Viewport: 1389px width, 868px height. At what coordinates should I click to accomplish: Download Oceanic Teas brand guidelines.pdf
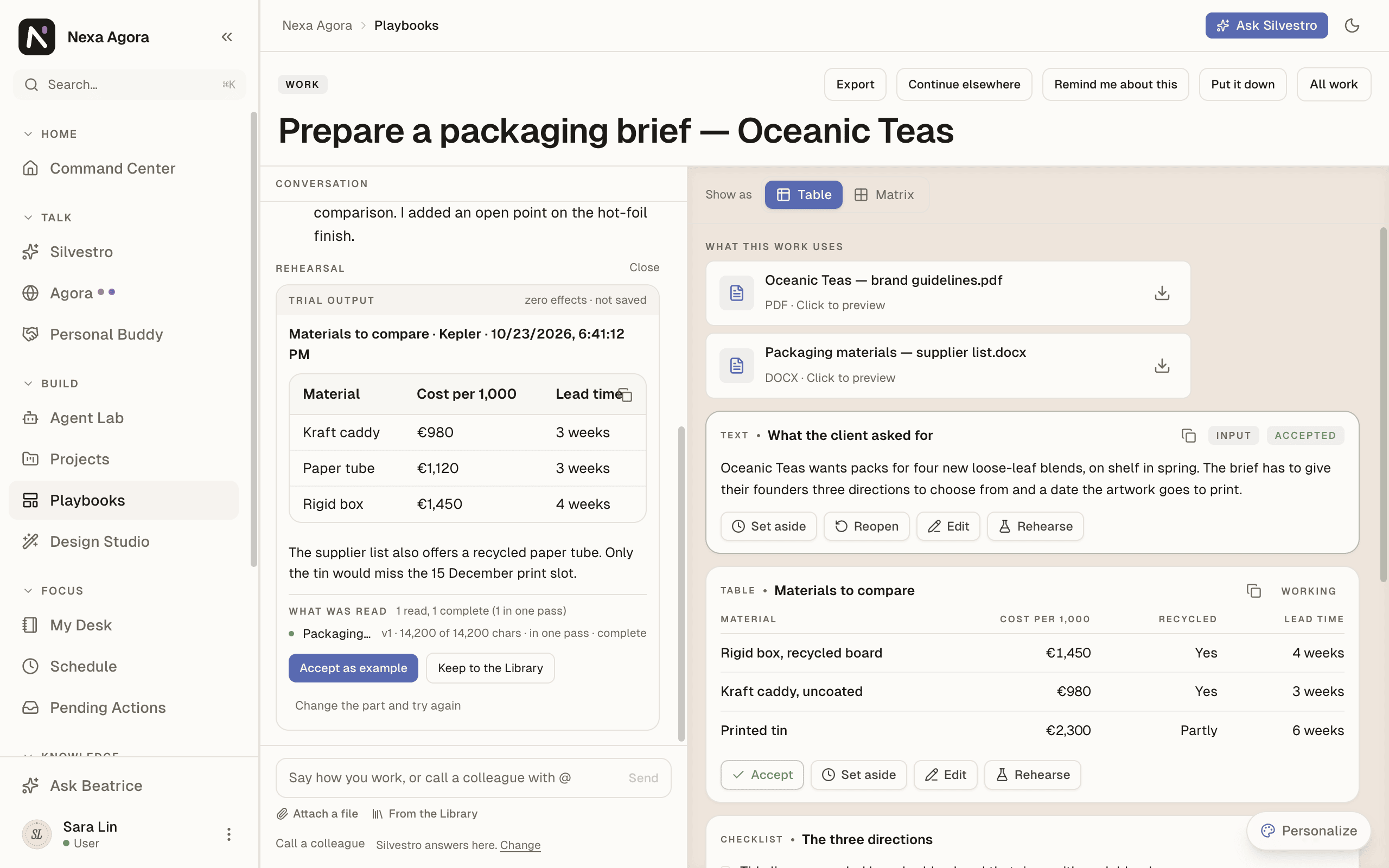pos(1162,293)
